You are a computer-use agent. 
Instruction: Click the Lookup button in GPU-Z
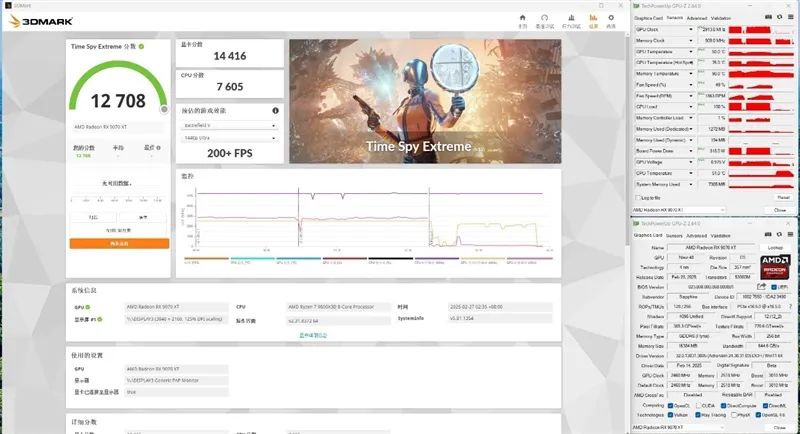(x=775, y=247)
